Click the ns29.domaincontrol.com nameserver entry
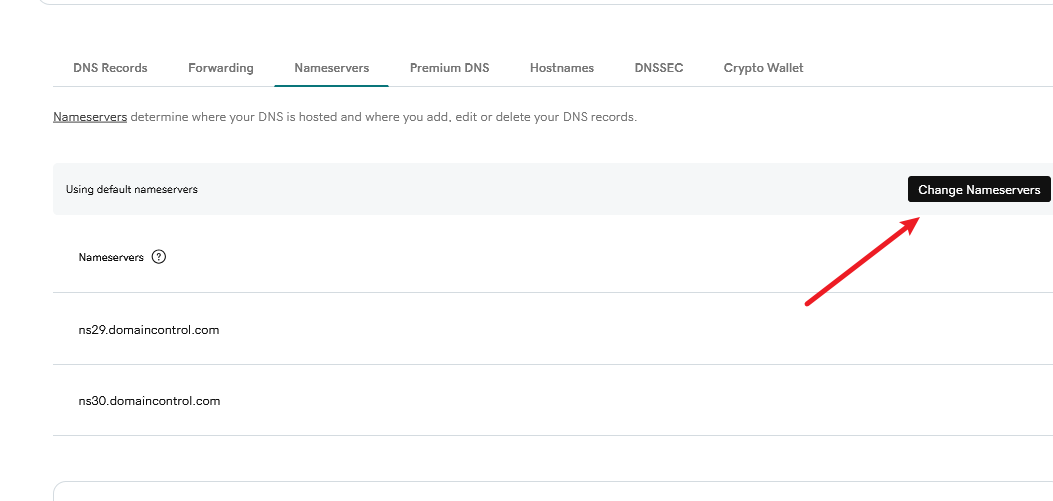1053x501 pixels. pos(149,330)
